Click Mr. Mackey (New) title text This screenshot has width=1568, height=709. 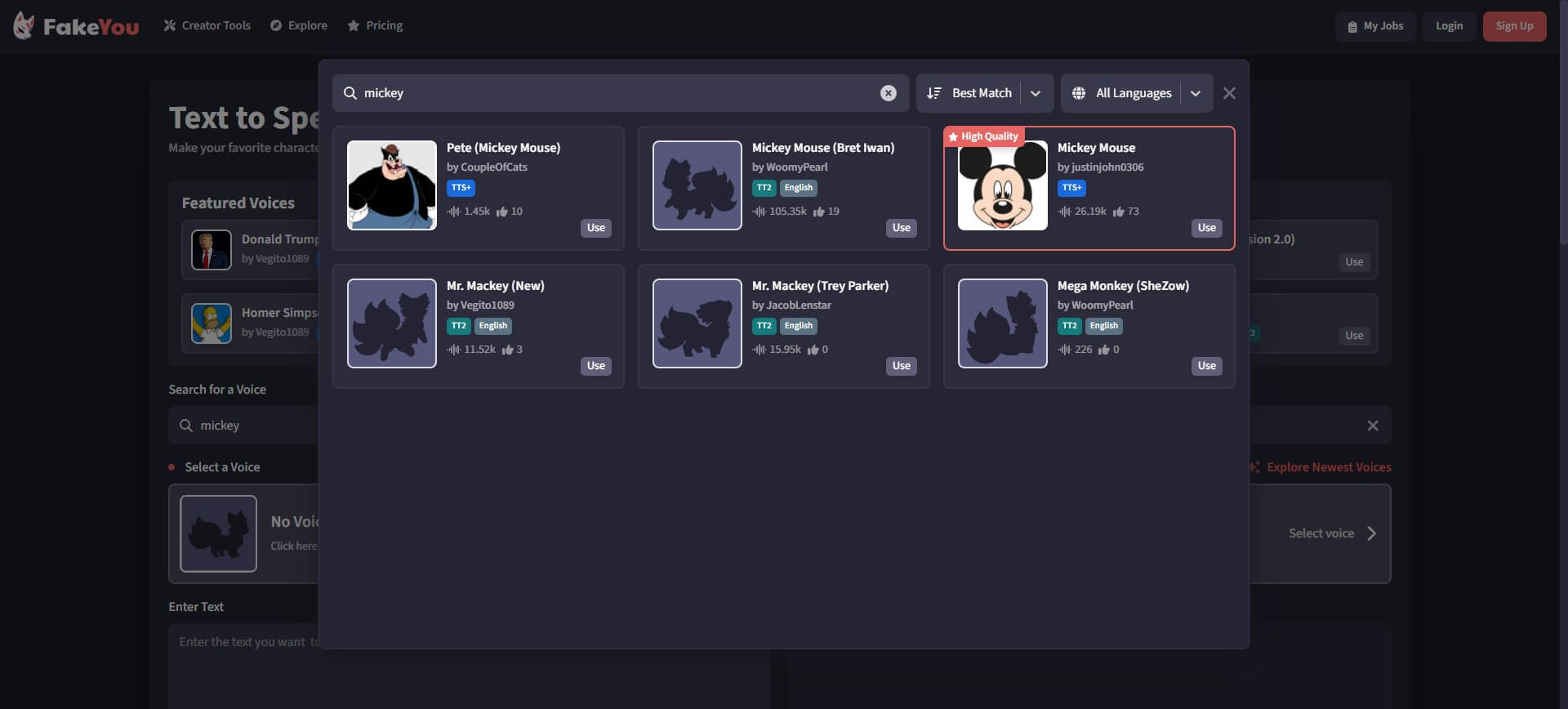(495, 286)
